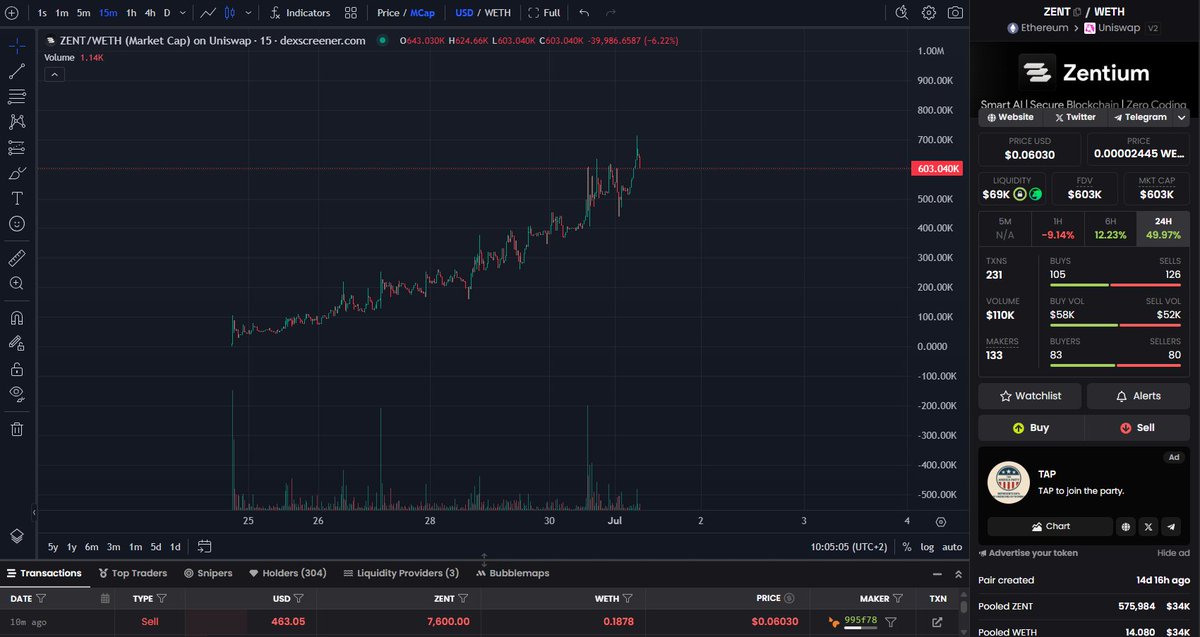
Task: Click the red Sell button
Action: tap(1138, 427)
